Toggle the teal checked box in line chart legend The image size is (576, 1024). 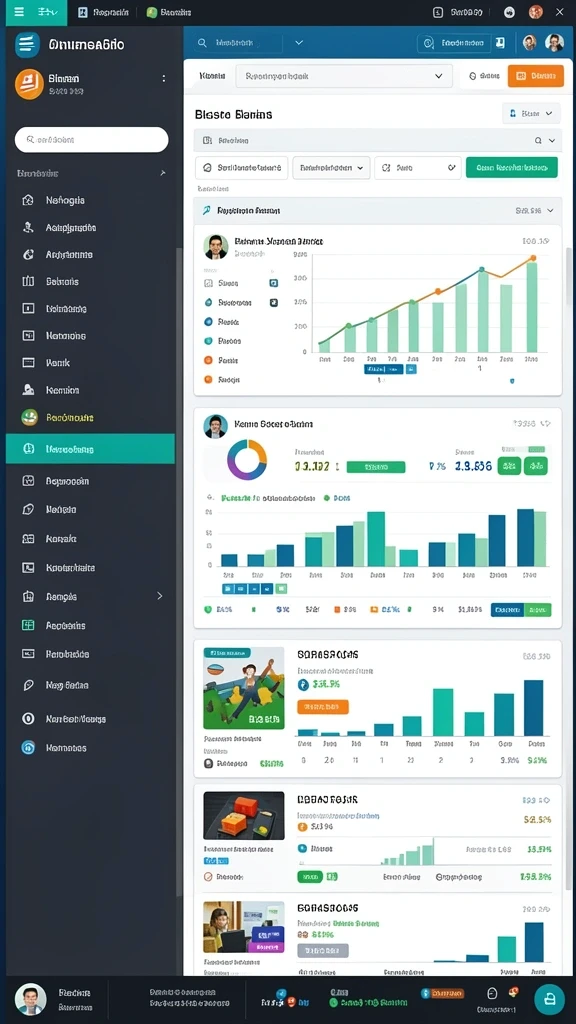[x=274, y=283]
